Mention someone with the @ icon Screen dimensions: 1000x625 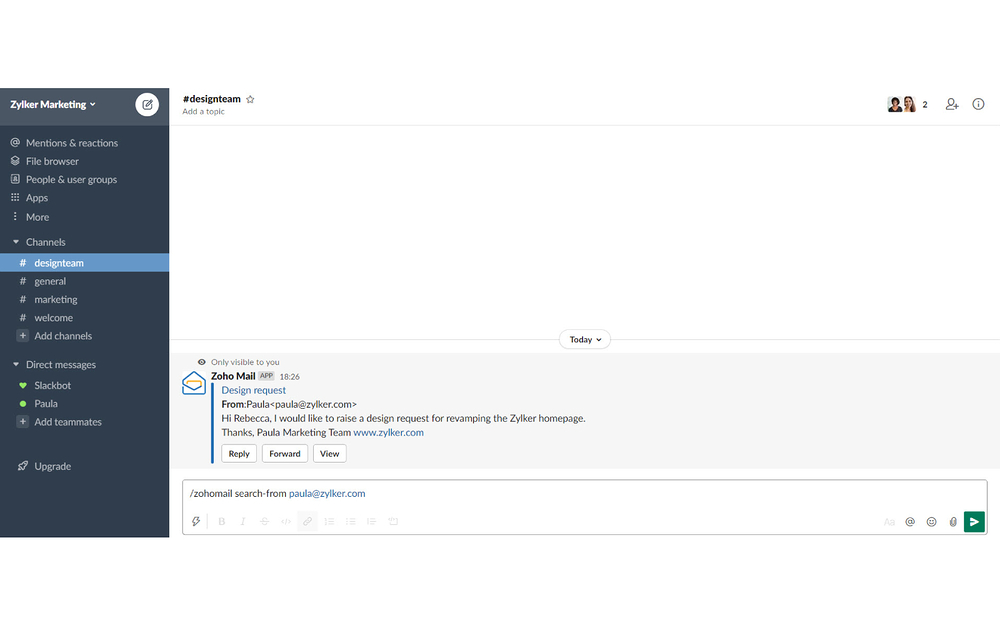coord(910,522)
